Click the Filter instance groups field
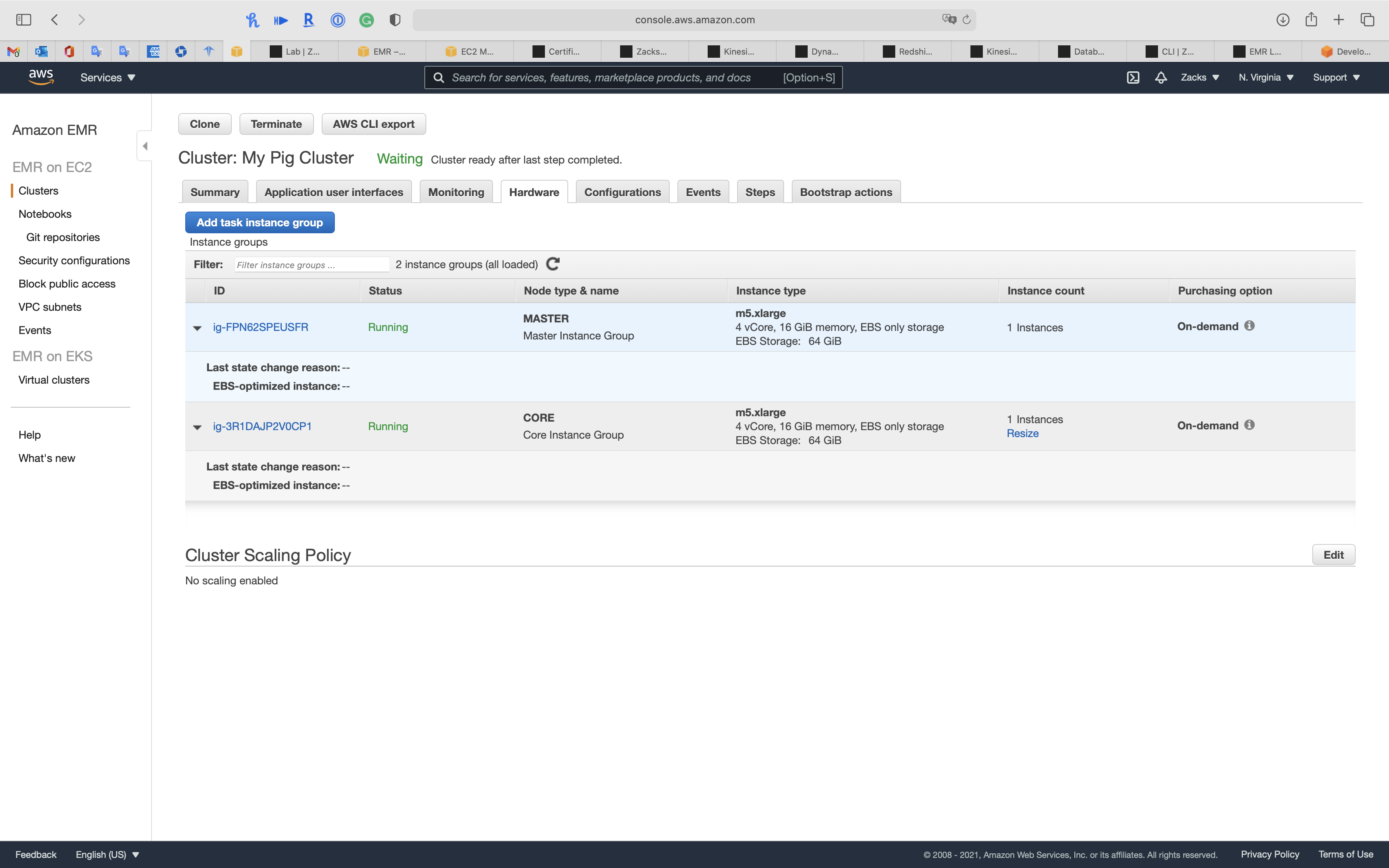Image resolution: width=1389 pixels, height=868 pixels. pos(312,265)
